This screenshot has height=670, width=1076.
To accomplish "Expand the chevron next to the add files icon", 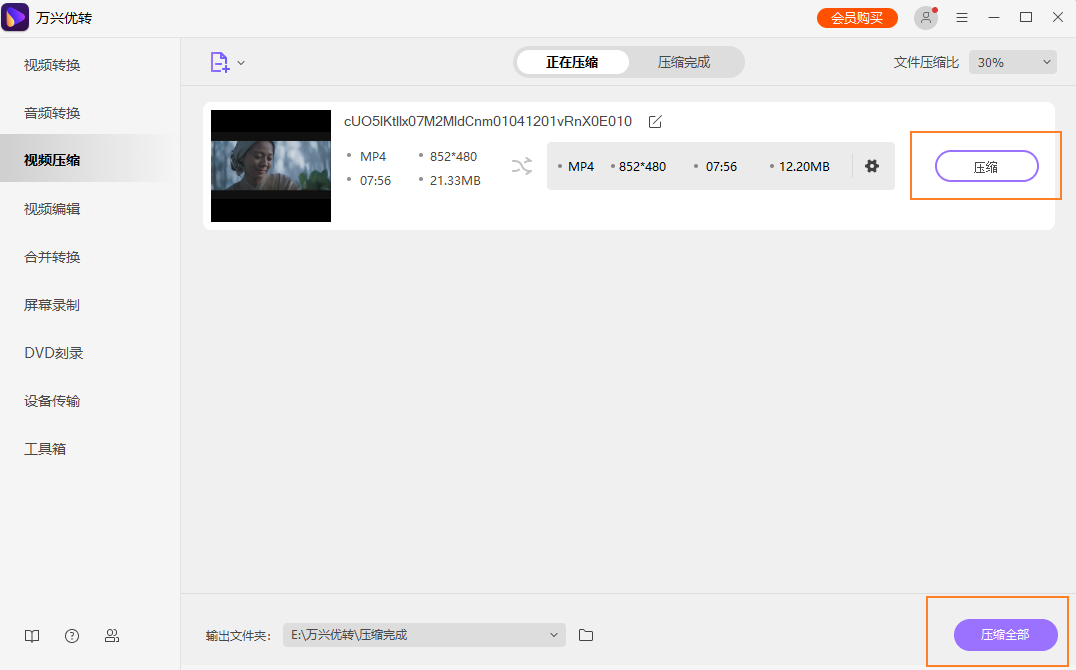I will [240, 61].
